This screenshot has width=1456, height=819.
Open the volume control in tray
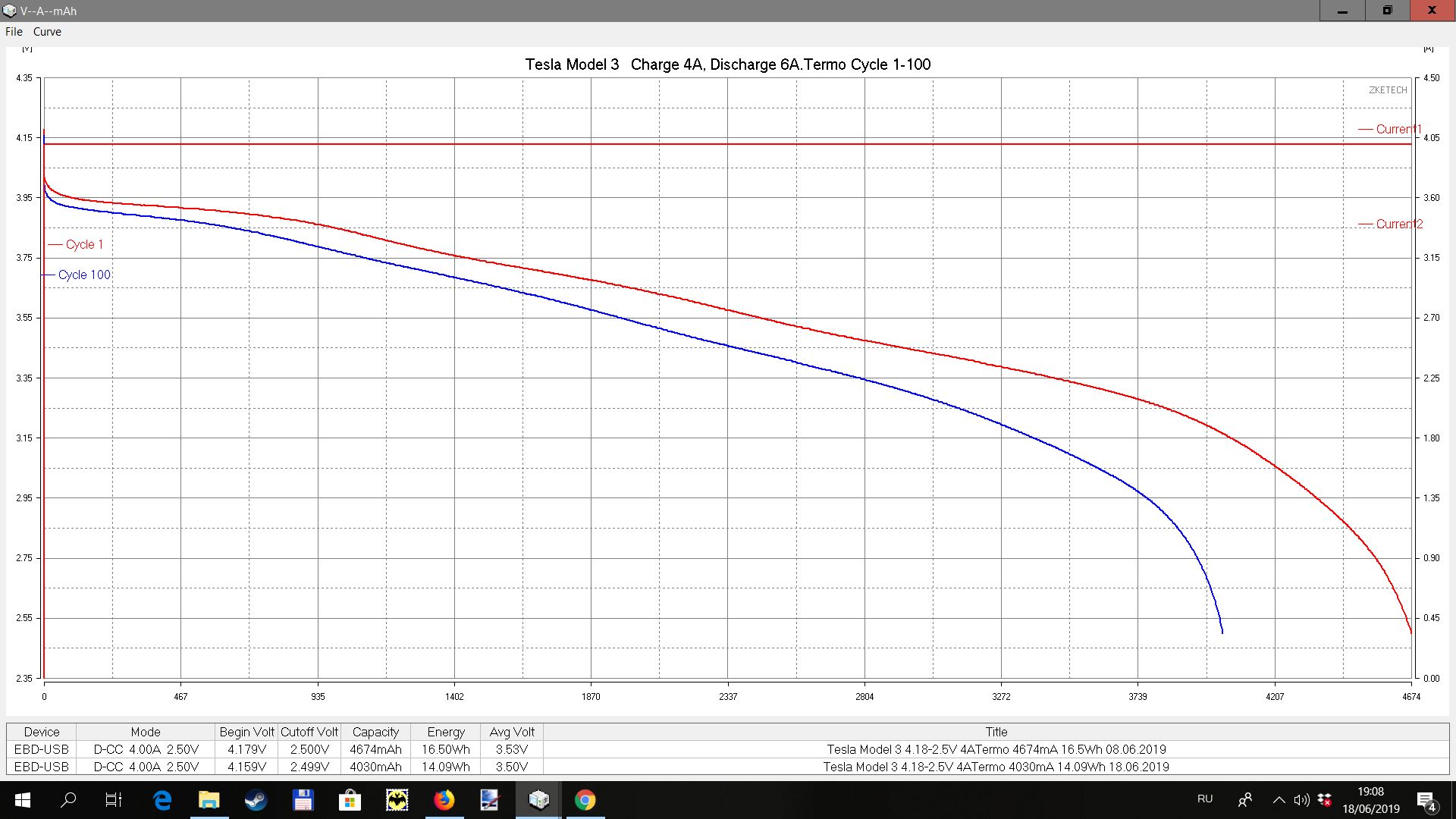tap(1301, 800)
